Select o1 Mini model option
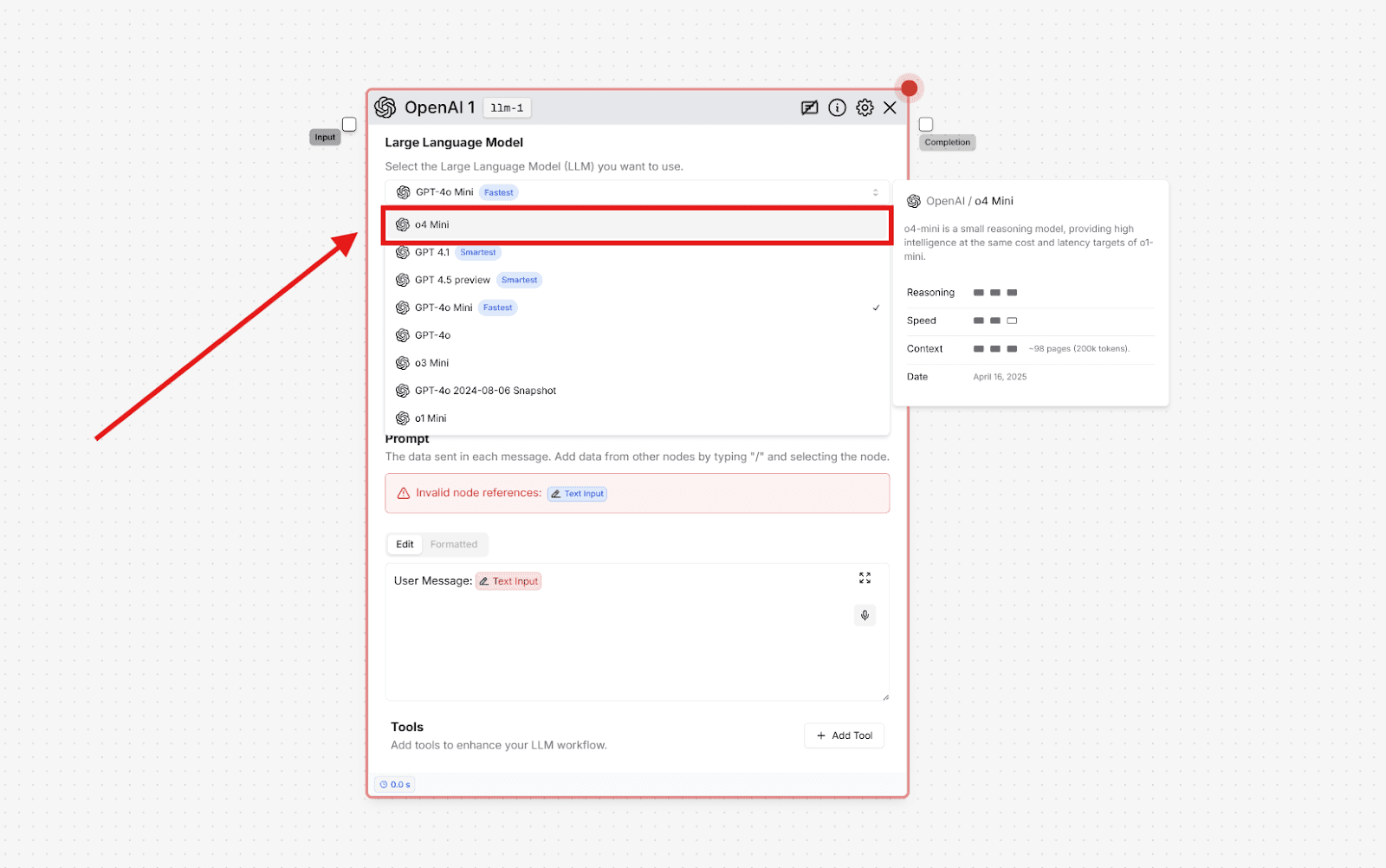This screenshot has height=868, width=1386. (x=637, y=418)
